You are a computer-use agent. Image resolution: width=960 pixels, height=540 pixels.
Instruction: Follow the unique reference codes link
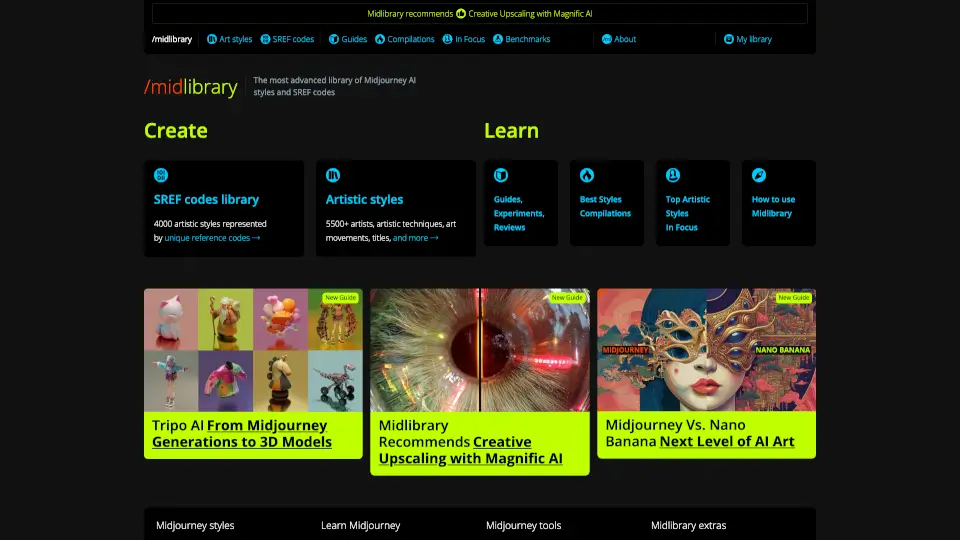[212, 238]
